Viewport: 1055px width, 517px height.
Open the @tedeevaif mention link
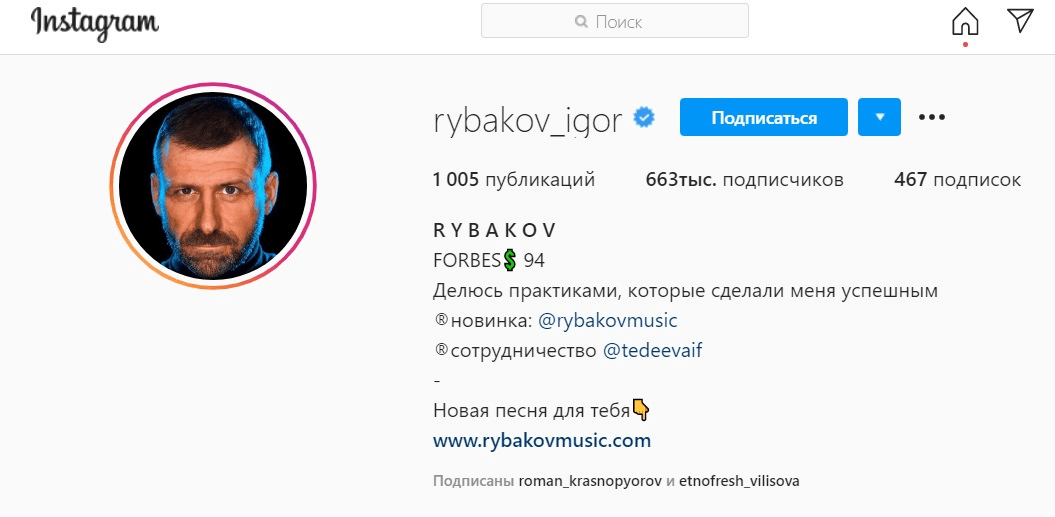[652, 351]
